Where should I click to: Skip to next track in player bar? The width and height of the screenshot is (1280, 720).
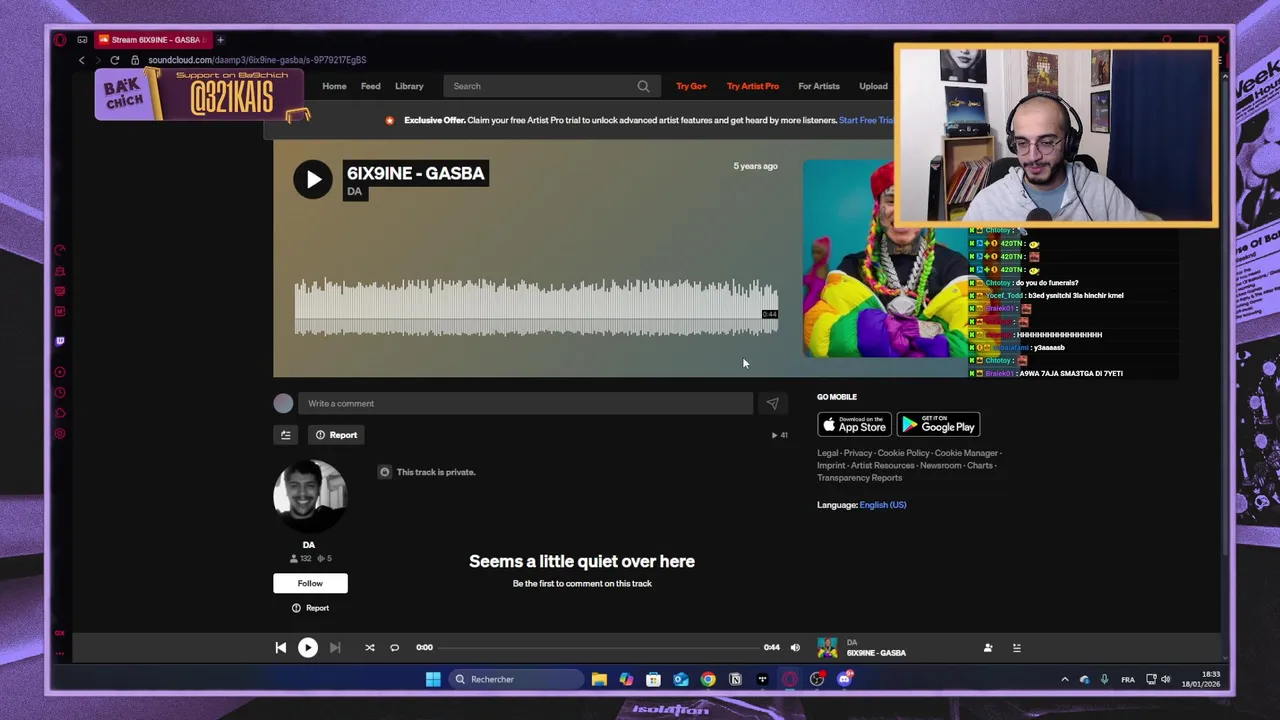[x=335, y=648]
